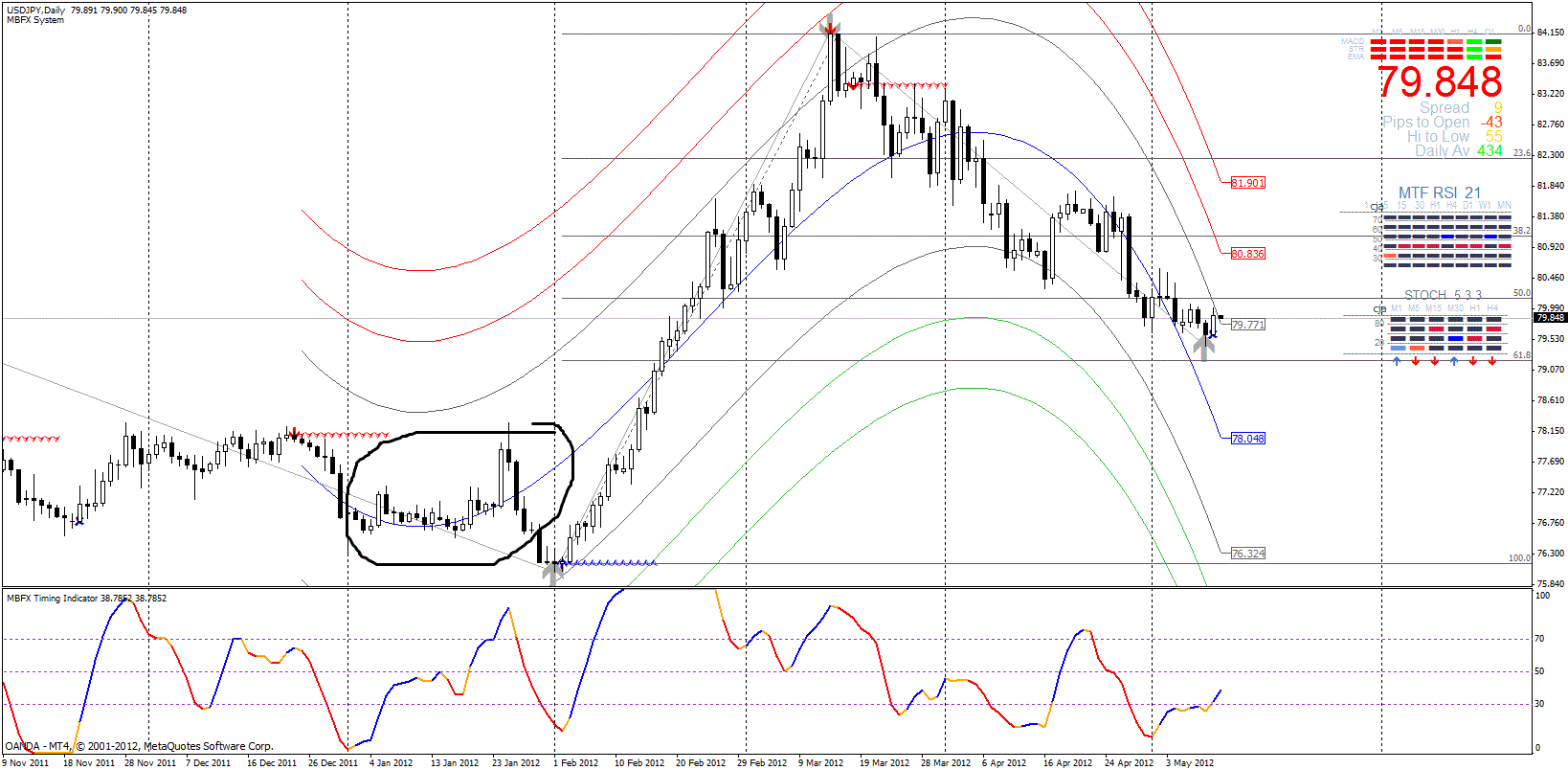
Task: Click the gray 79.771 projection price label
Action: click(1248, 325)
